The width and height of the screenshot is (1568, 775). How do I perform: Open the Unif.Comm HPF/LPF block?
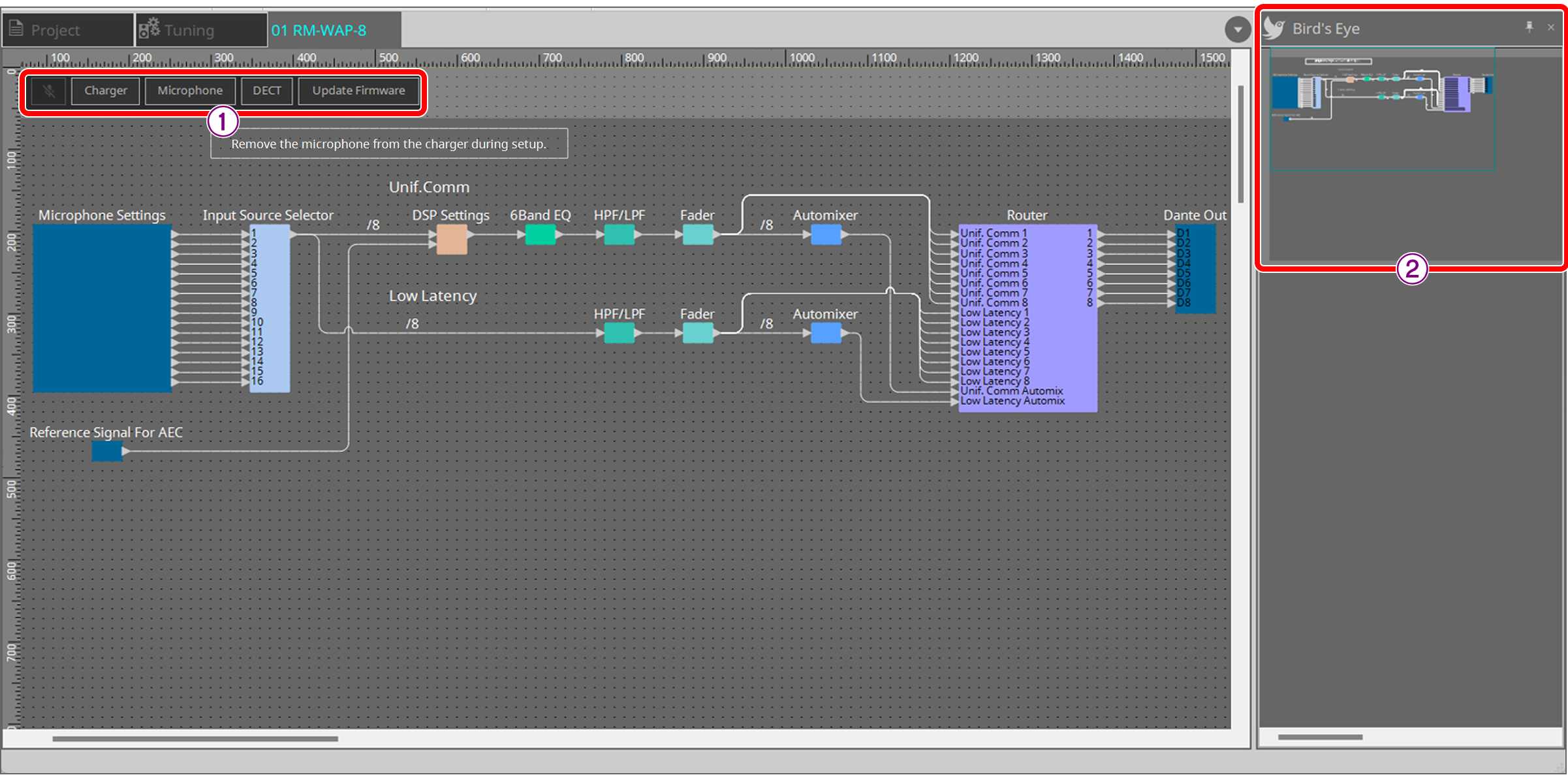coord(618,235)
